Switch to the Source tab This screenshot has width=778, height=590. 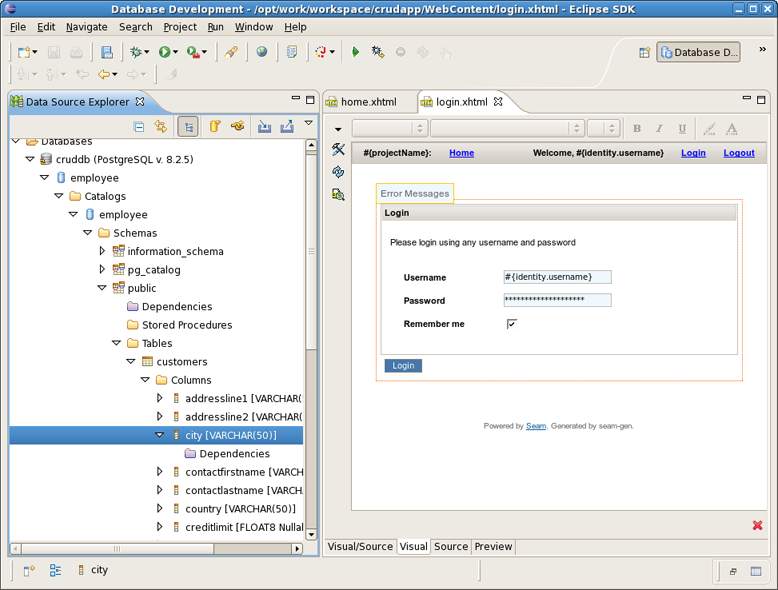pyautogui.click(x=451, y=546)
